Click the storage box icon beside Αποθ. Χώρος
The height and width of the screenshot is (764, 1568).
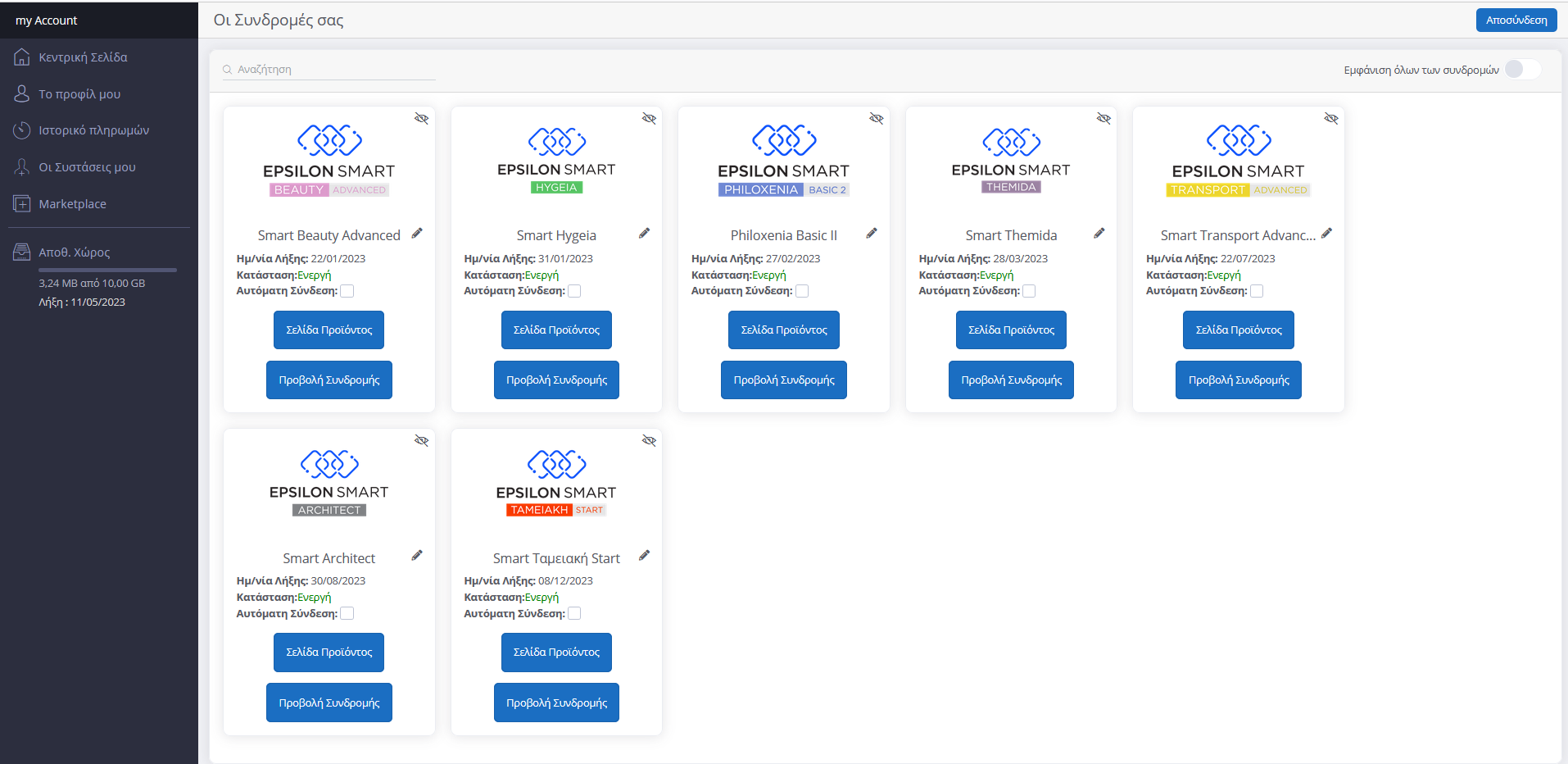(x=22, y=252)
